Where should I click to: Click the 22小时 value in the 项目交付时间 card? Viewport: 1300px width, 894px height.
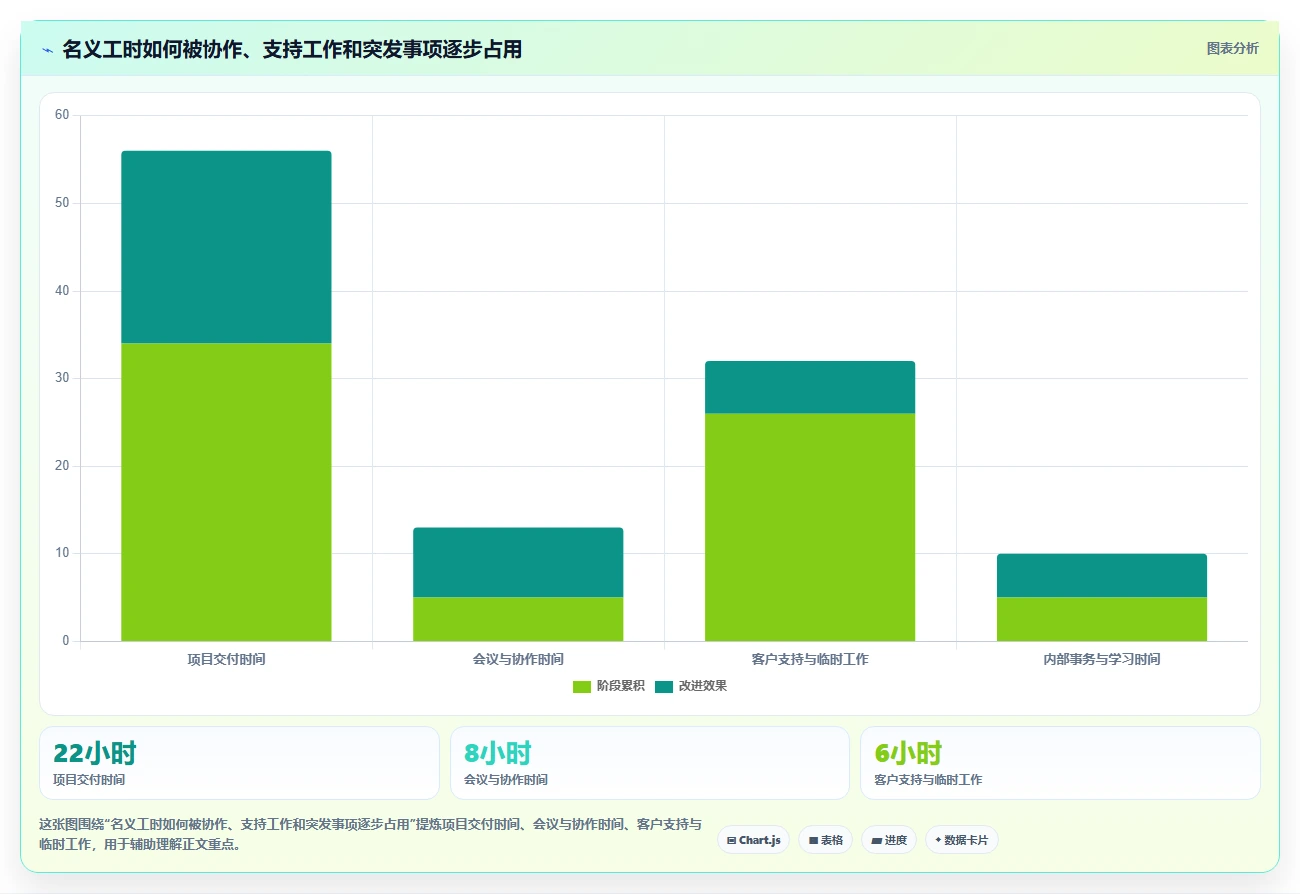(x=95, y=753)
